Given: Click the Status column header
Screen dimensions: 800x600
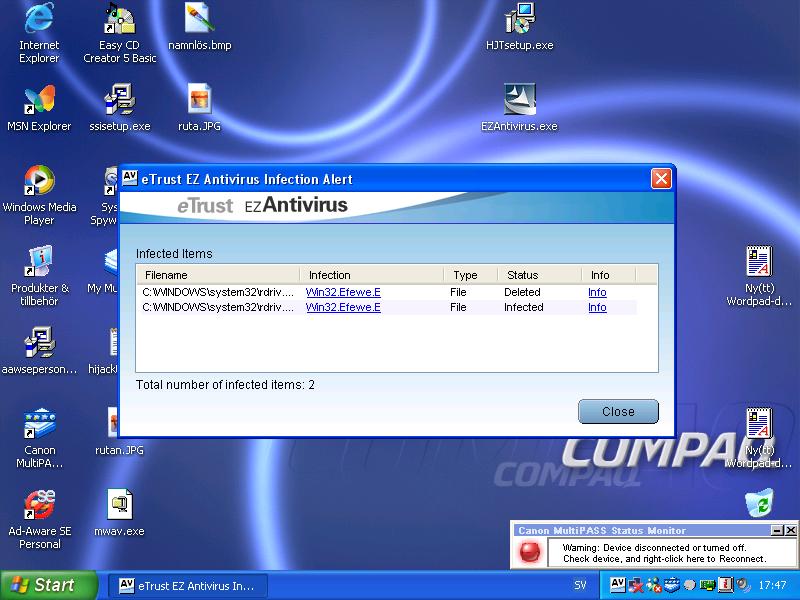Looking at the screenshot, I should click(x=540, y=275).
